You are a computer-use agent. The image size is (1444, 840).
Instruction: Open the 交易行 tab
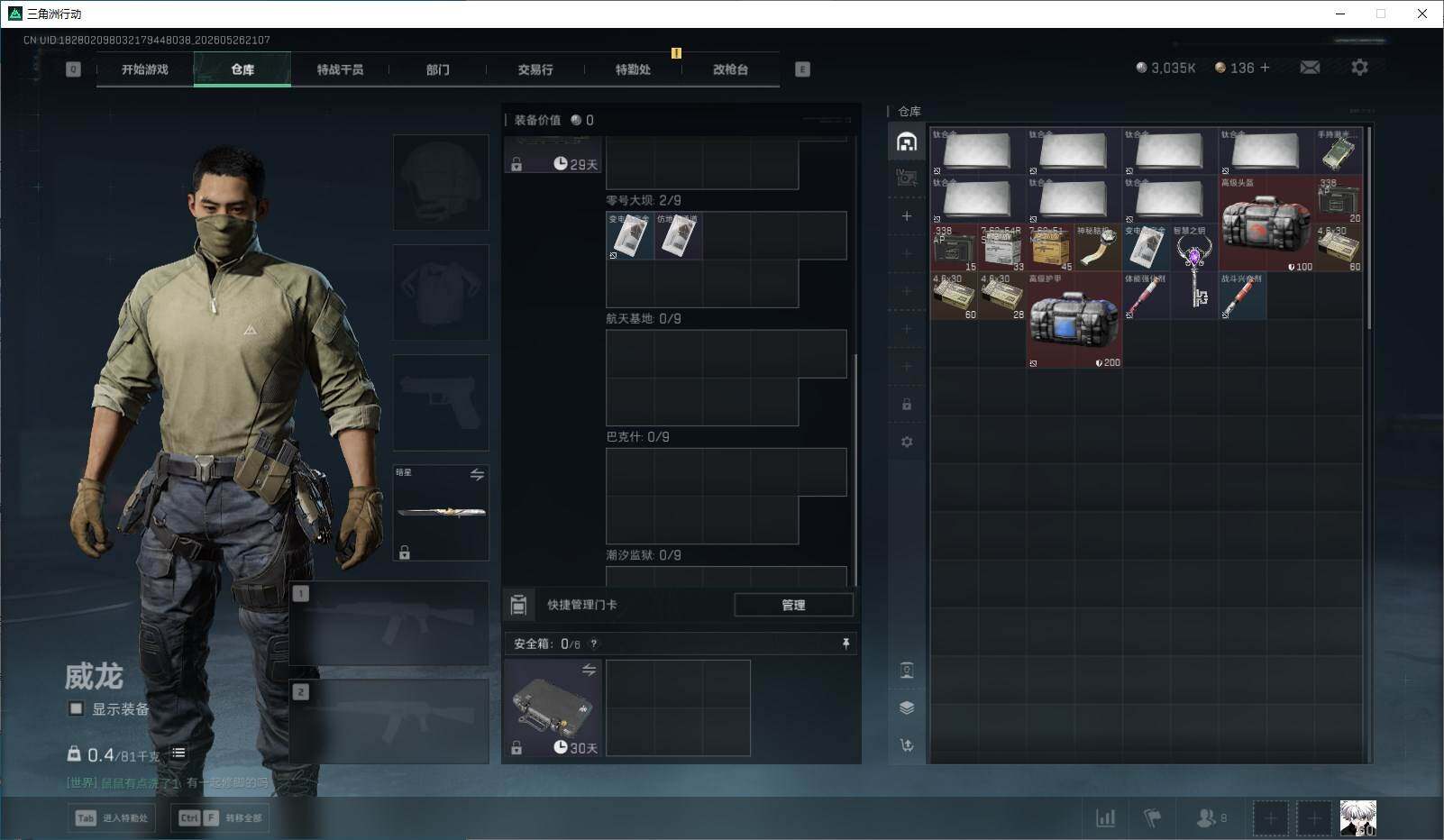tap(535, 69)
